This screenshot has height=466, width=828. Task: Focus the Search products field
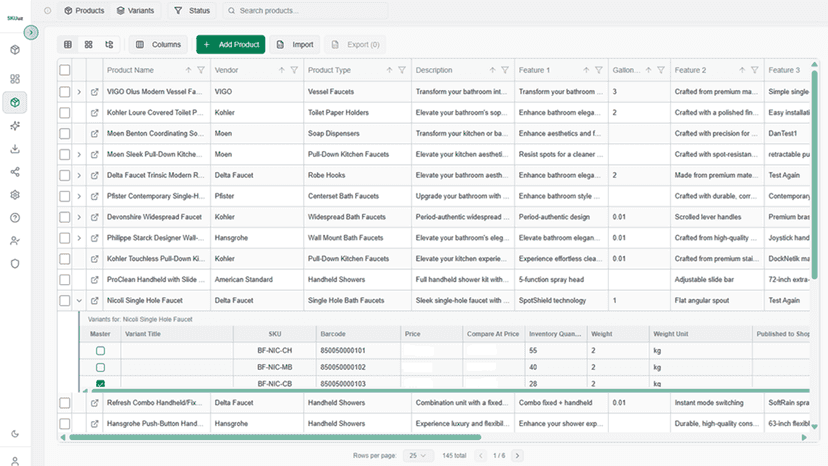(x=305, y=11)
